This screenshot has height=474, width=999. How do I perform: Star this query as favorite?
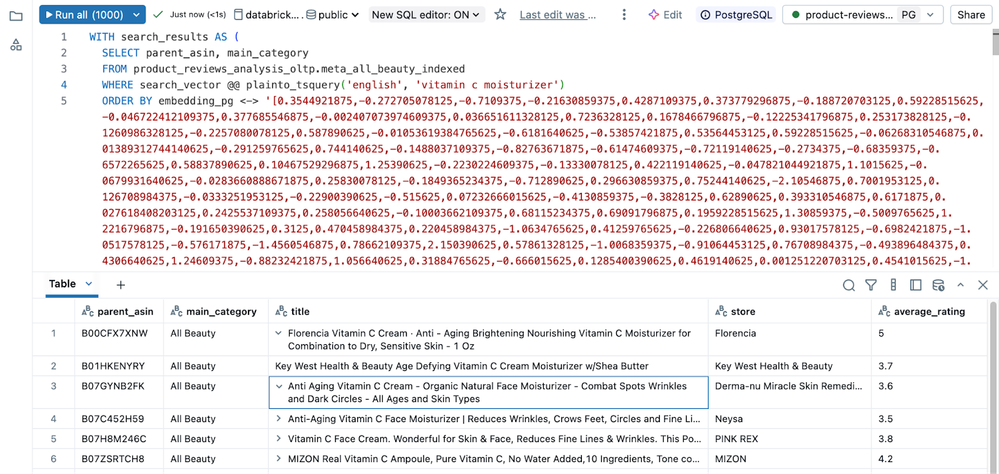[500, 15]
